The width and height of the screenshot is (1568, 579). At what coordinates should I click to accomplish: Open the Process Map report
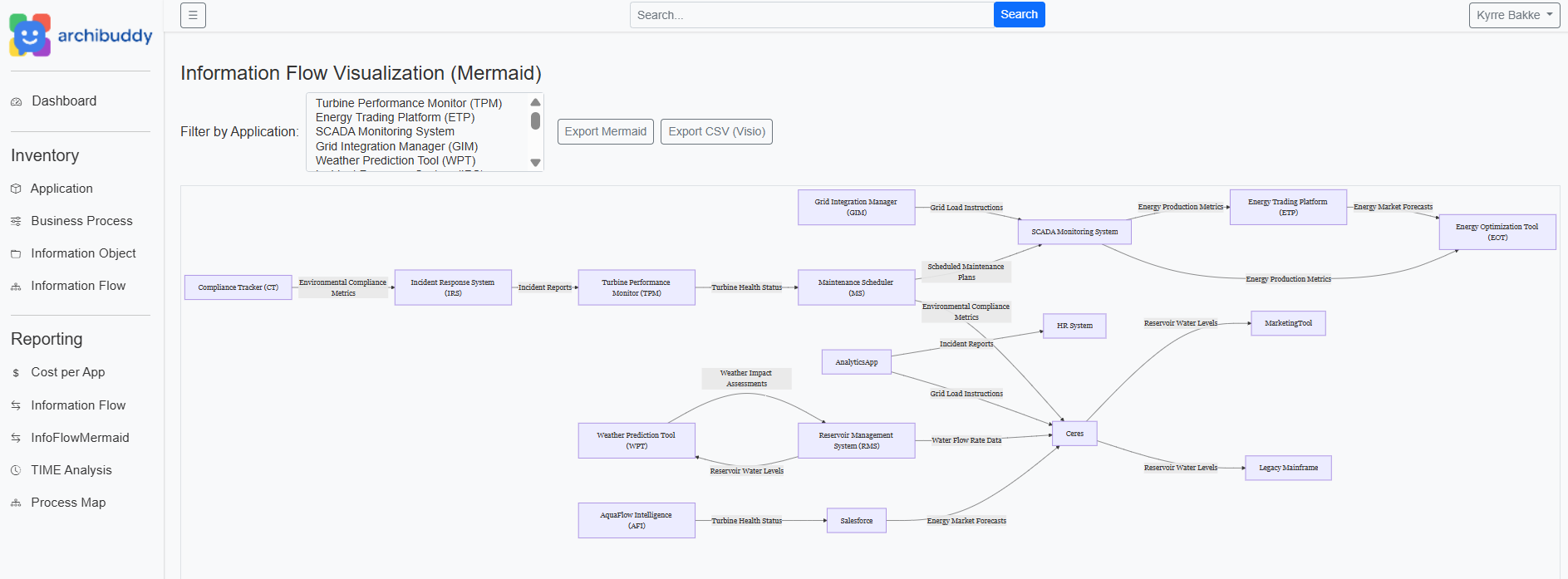point(68,503)
